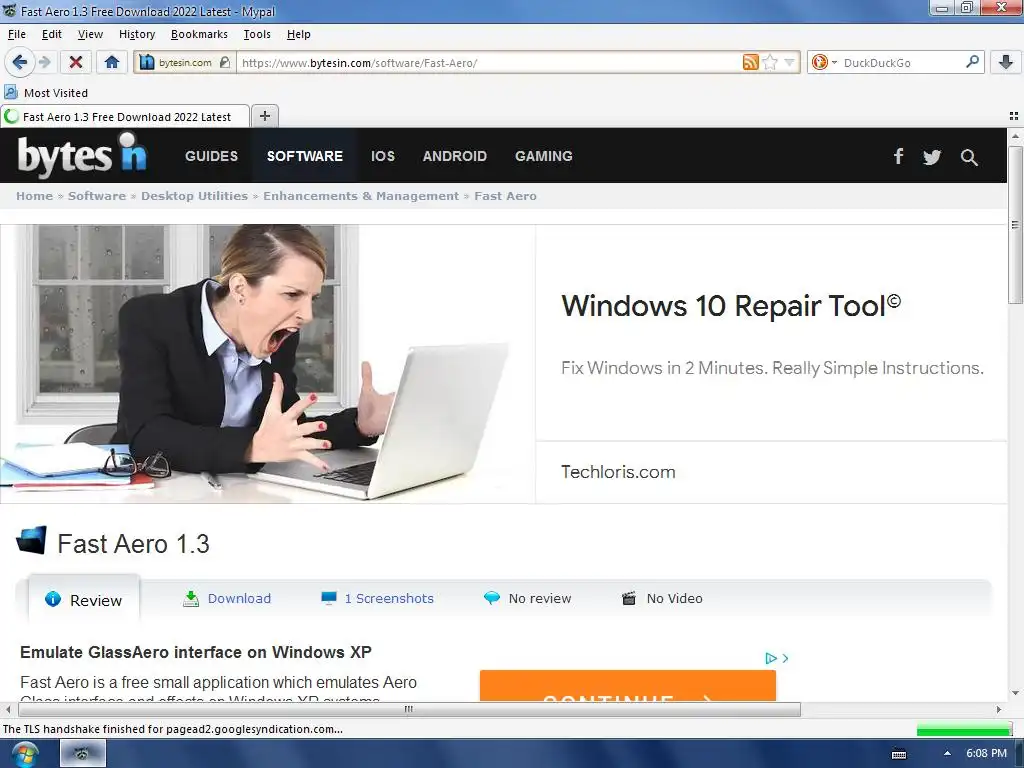Screen dimensions: 1024x768
Task: Go to GAMING in site navigation
Action: click(543, 156)
